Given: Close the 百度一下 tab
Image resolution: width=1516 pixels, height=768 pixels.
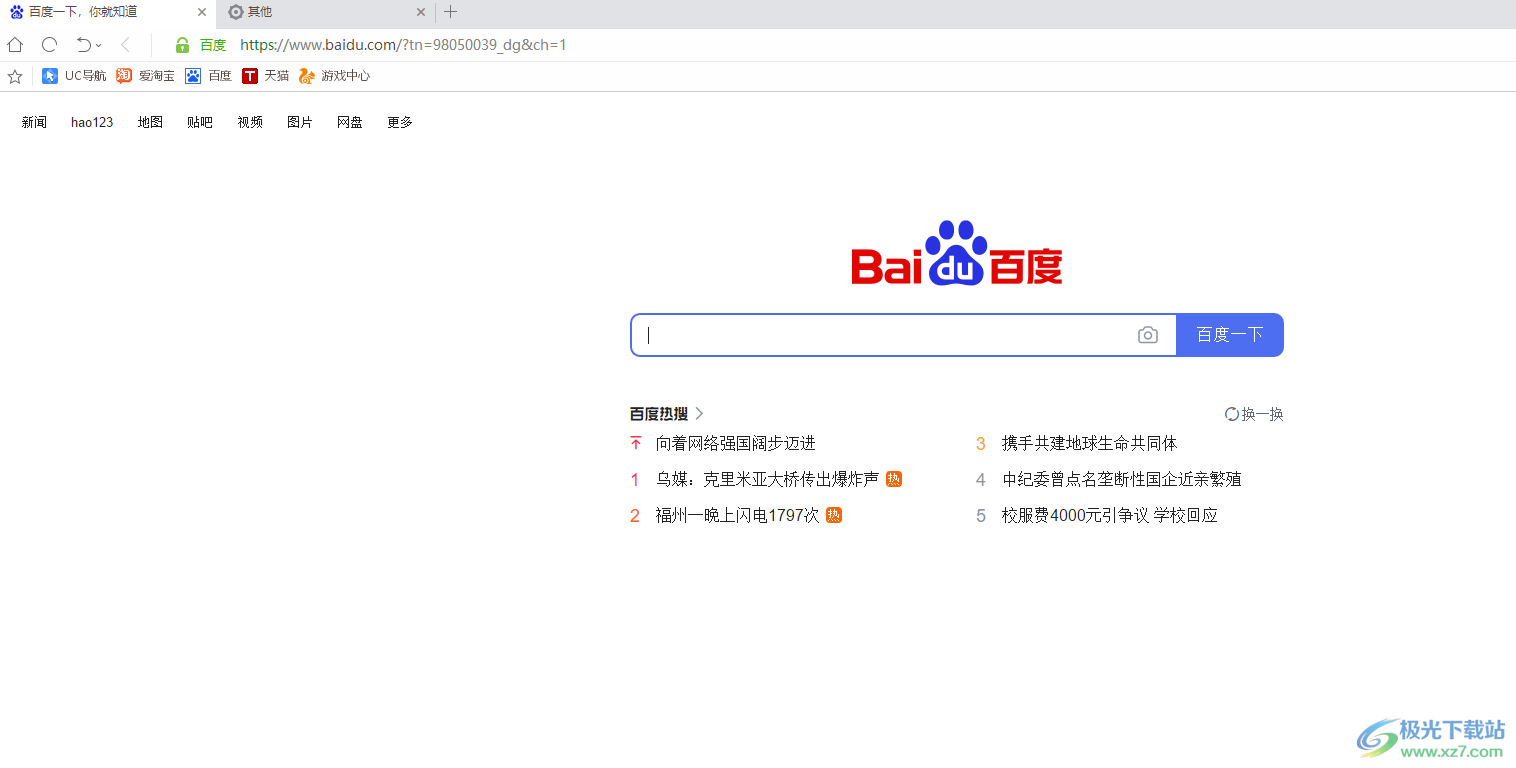Looking at the screenshot, I should click(x=202, y=12).
